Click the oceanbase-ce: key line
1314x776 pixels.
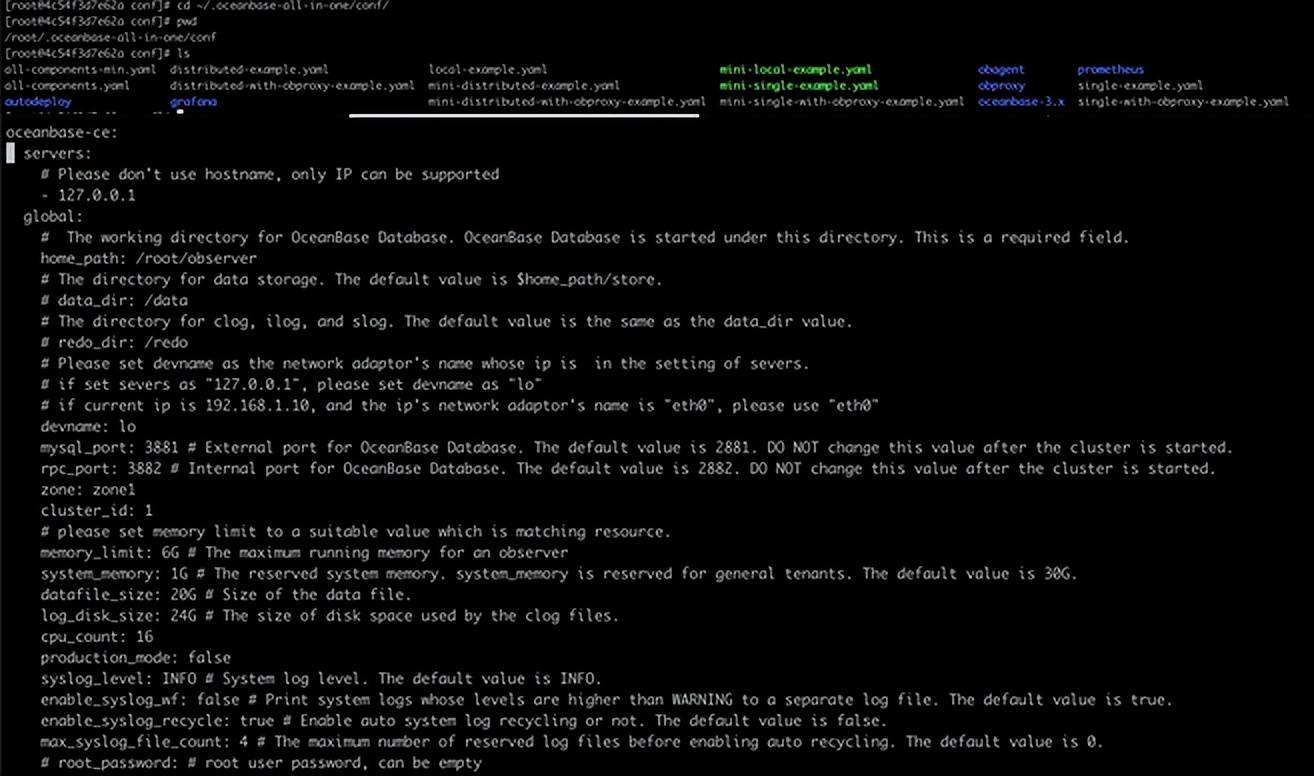point(61,132)
